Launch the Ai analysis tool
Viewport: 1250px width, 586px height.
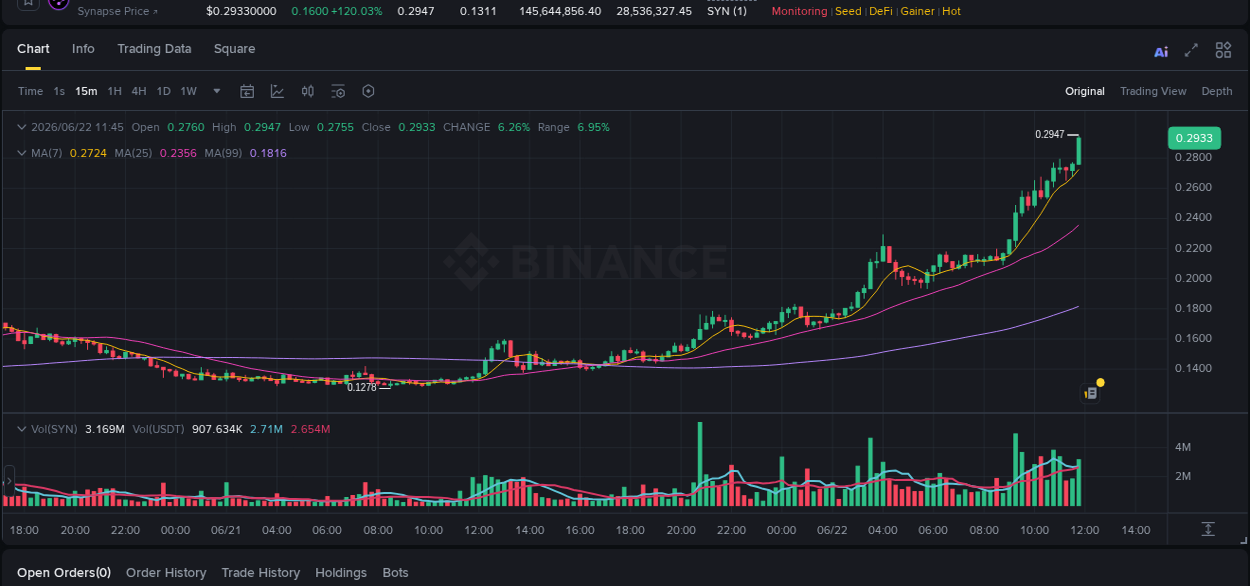(1161, 51)
